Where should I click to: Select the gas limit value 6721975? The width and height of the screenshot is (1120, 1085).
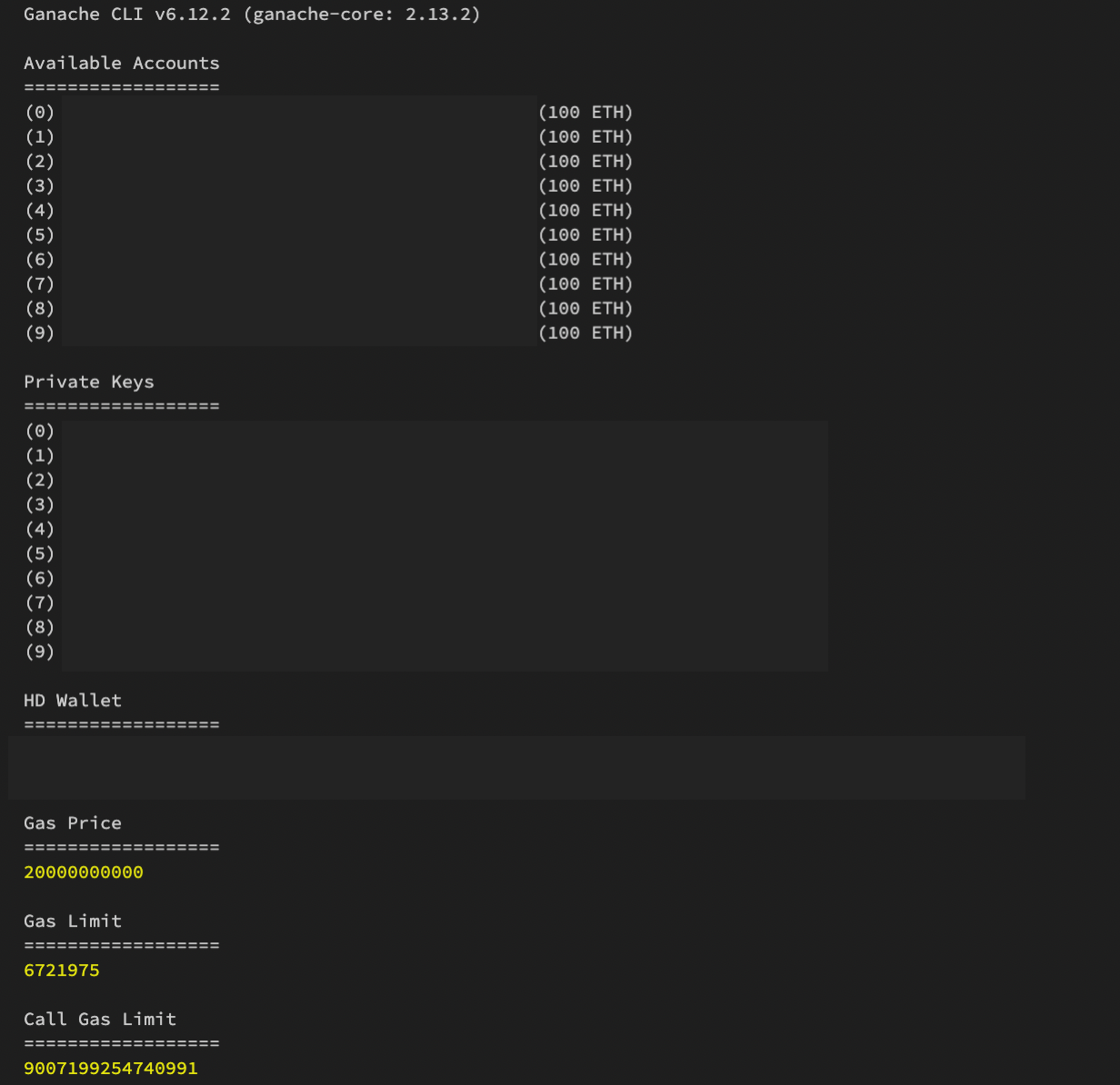point(62,971)
